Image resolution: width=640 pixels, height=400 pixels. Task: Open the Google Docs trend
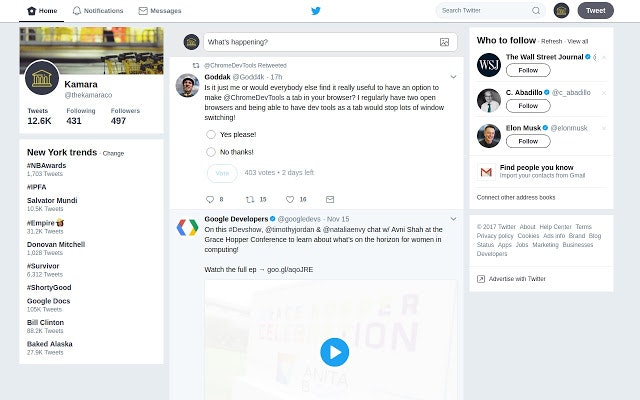pyautogui.click(x=49, y=301)
